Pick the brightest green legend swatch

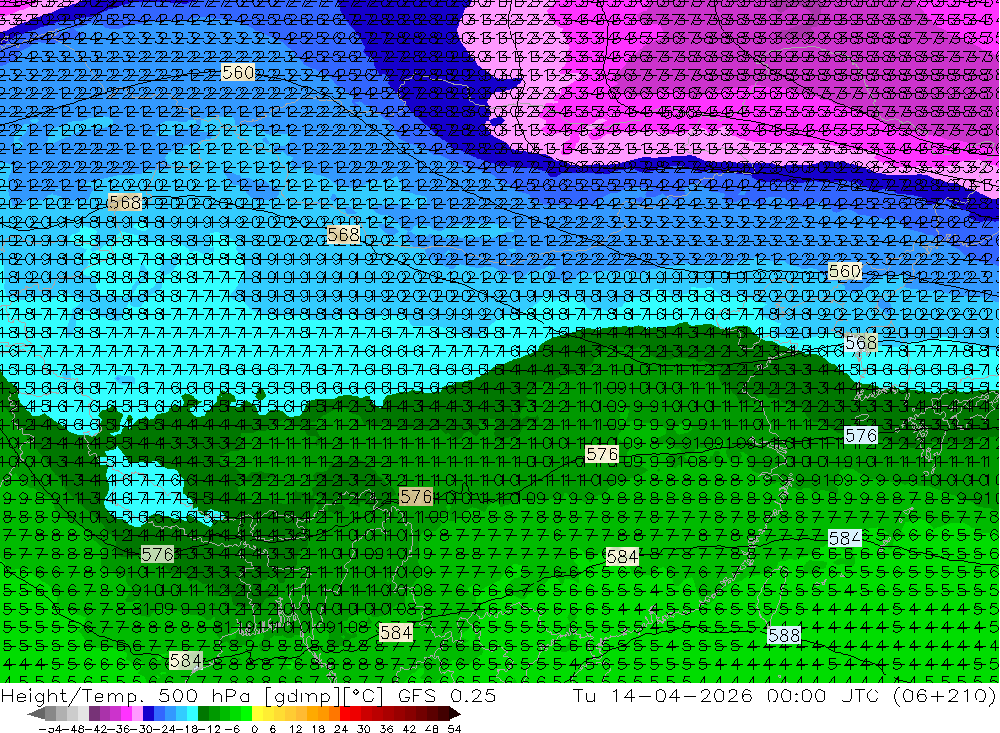[246, 714]
